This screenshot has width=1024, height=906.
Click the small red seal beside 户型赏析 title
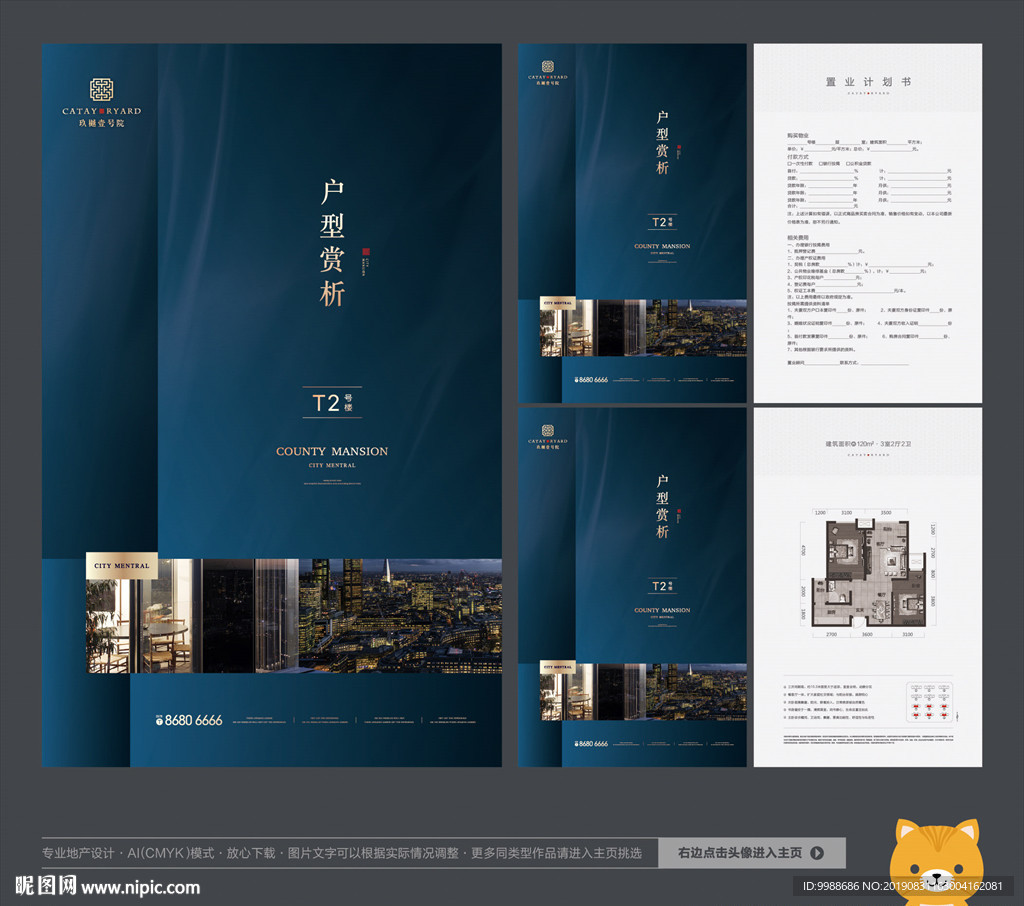[366, 254]
